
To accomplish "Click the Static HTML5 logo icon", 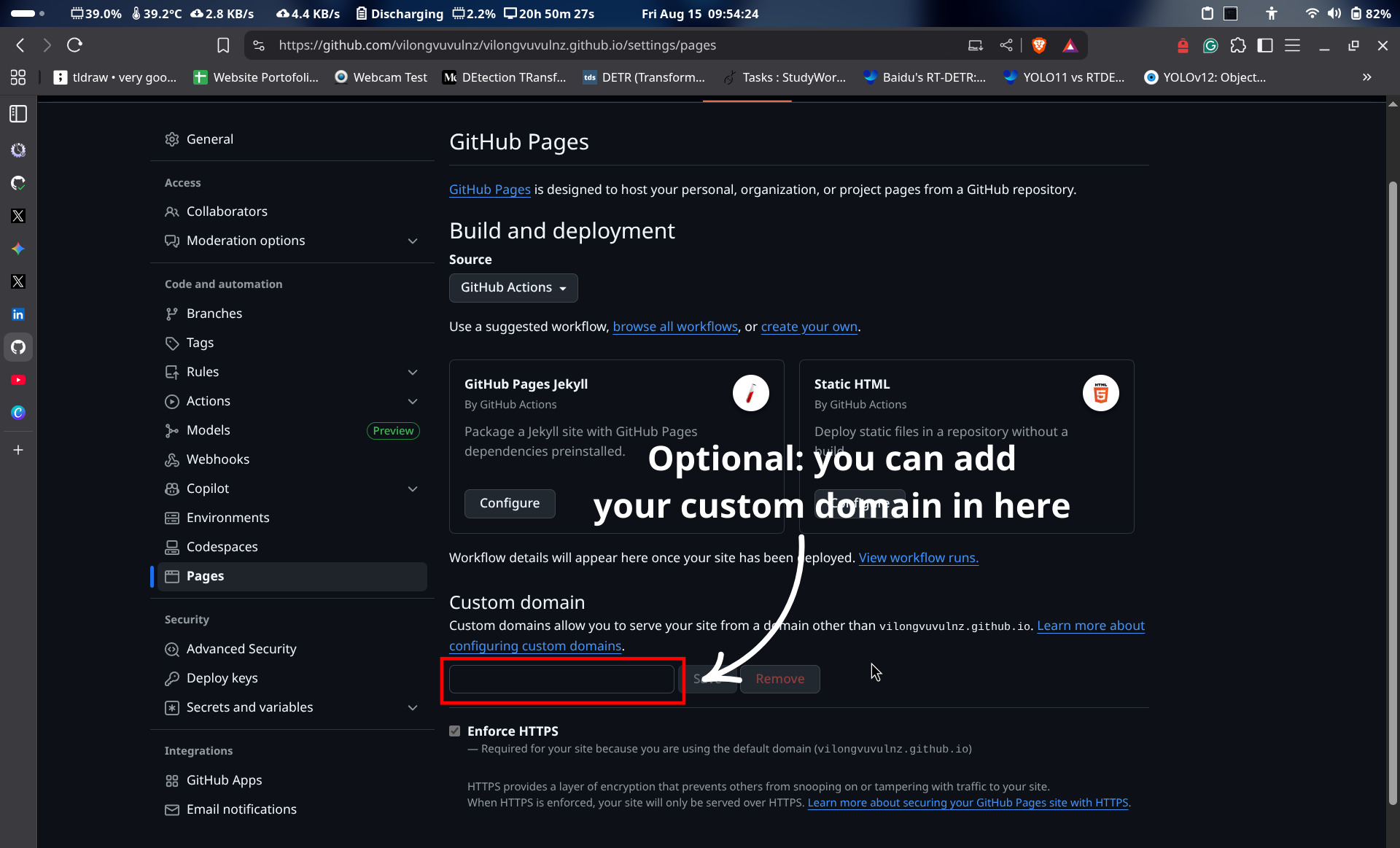I will [x=1101, y=393].
